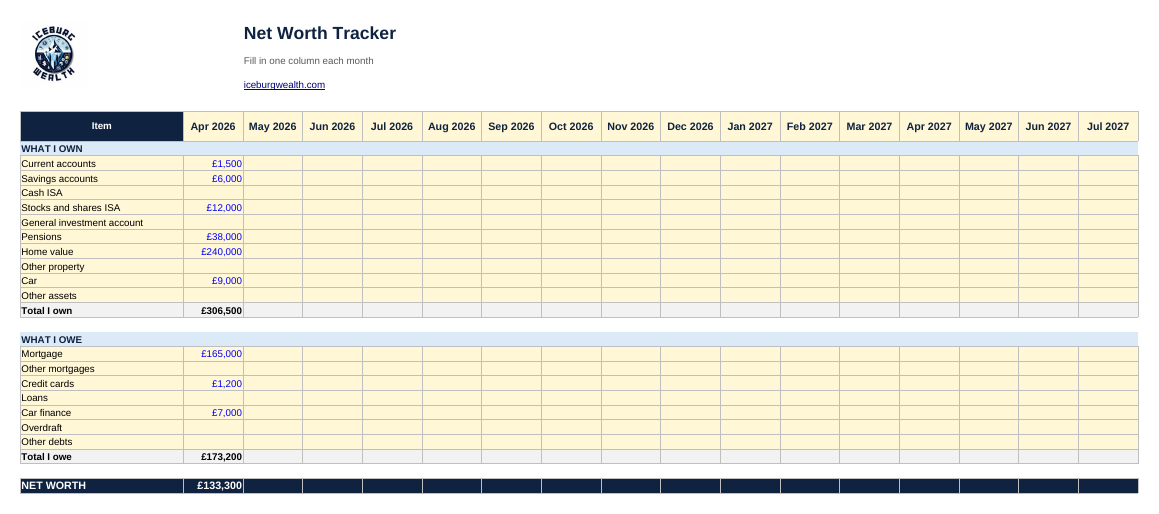Image resolution: width=1159 pixels, height=514 pixels.
Task: Select the Item header cell
Action: [x=102, y=126]
